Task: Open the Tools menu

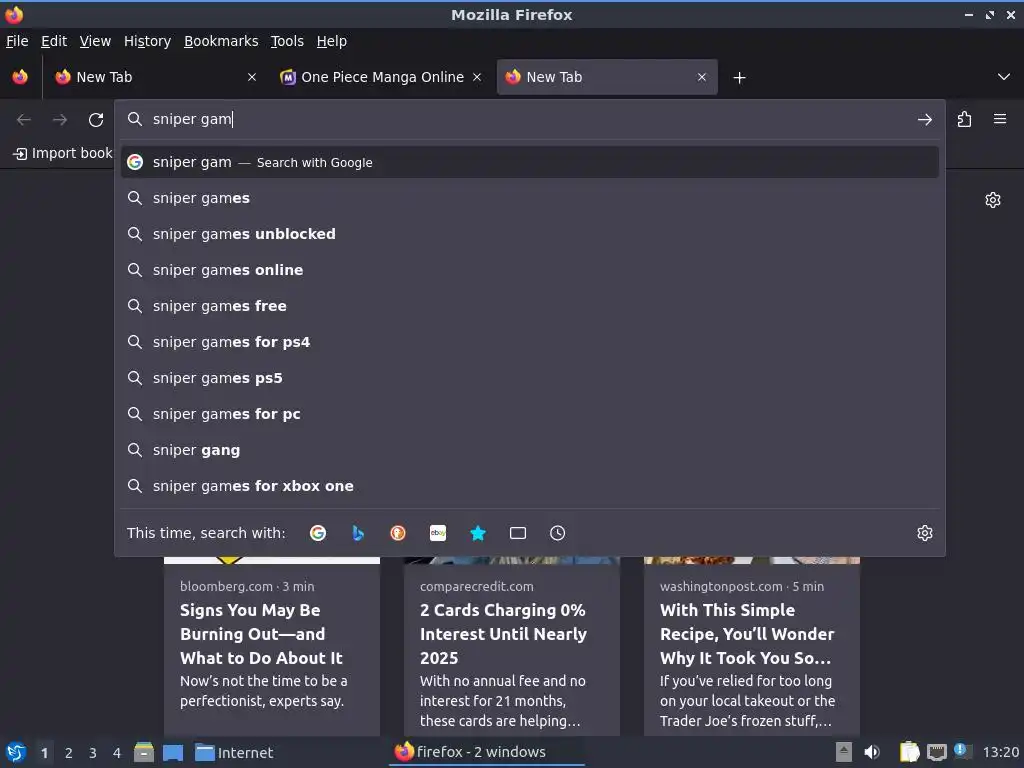Action: 287,41
